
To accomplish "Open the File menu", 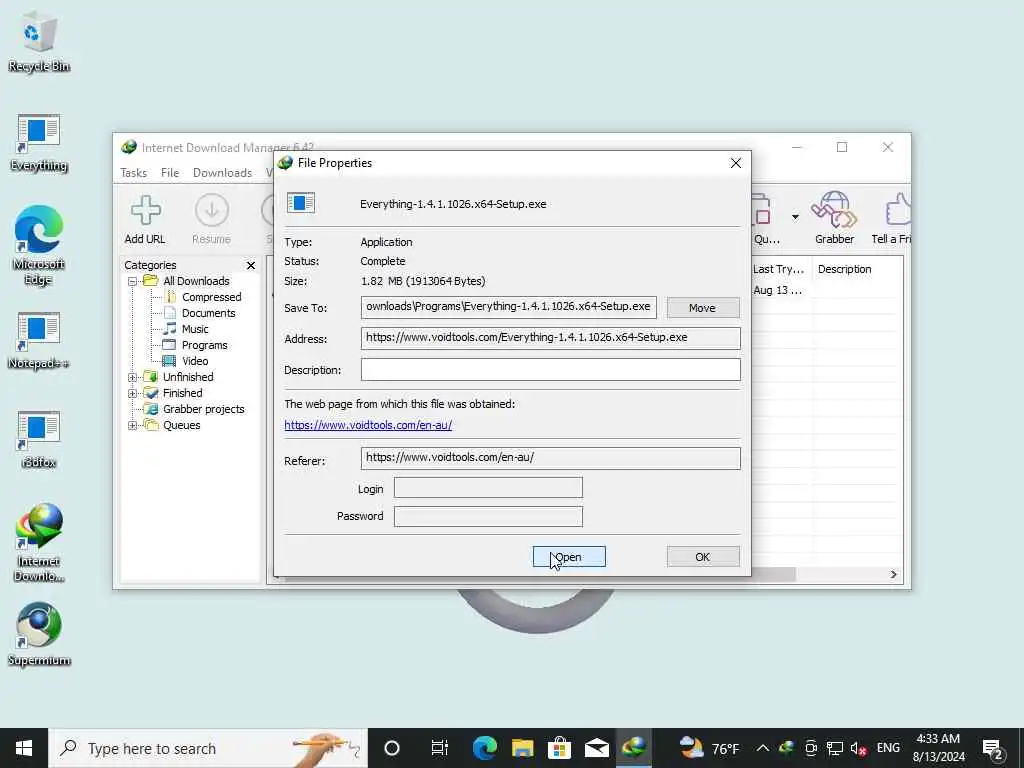I will [170, 172].
